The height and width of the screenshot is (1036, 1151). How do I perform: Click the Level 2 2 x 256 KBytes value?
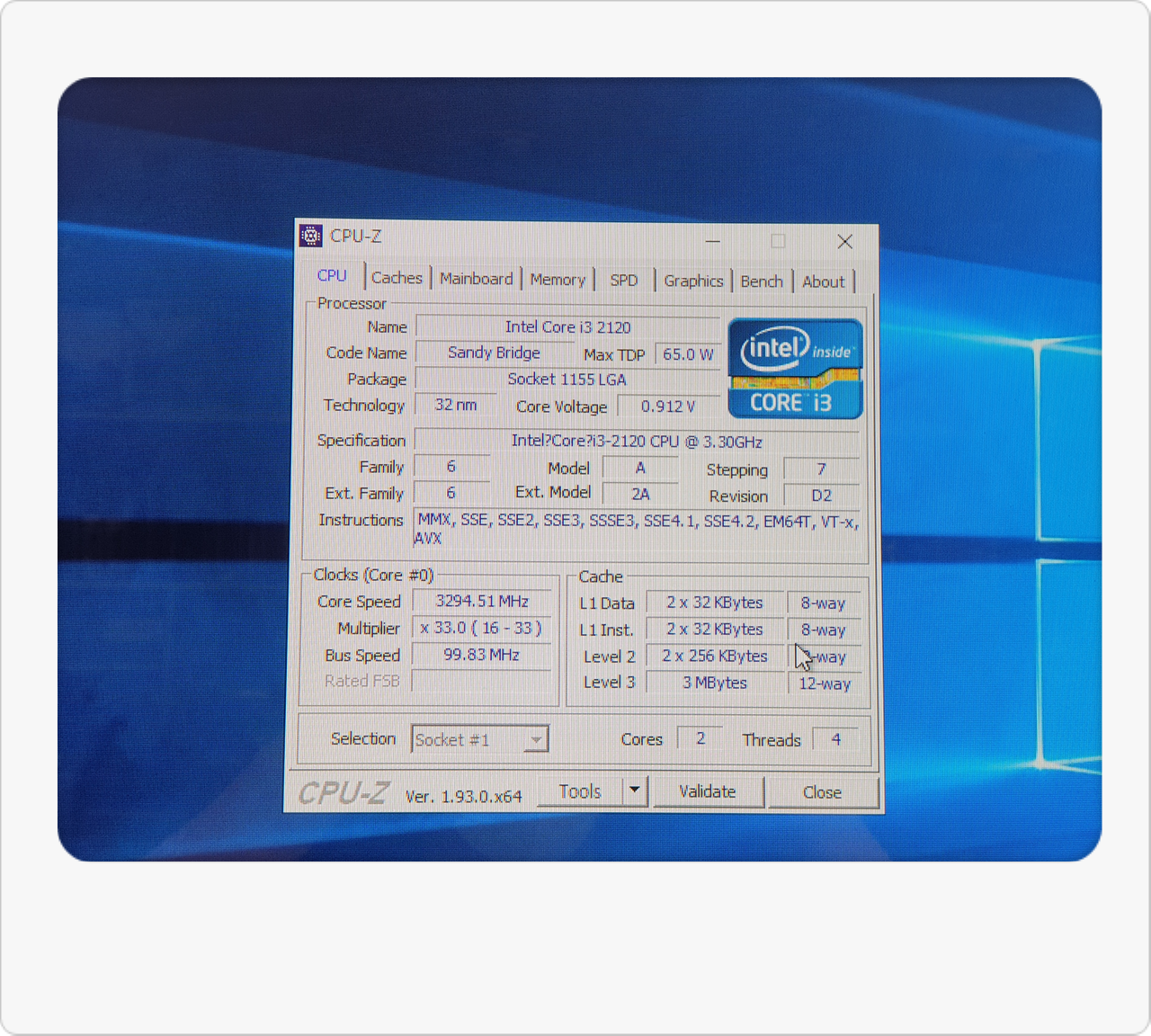pos(715,656)
